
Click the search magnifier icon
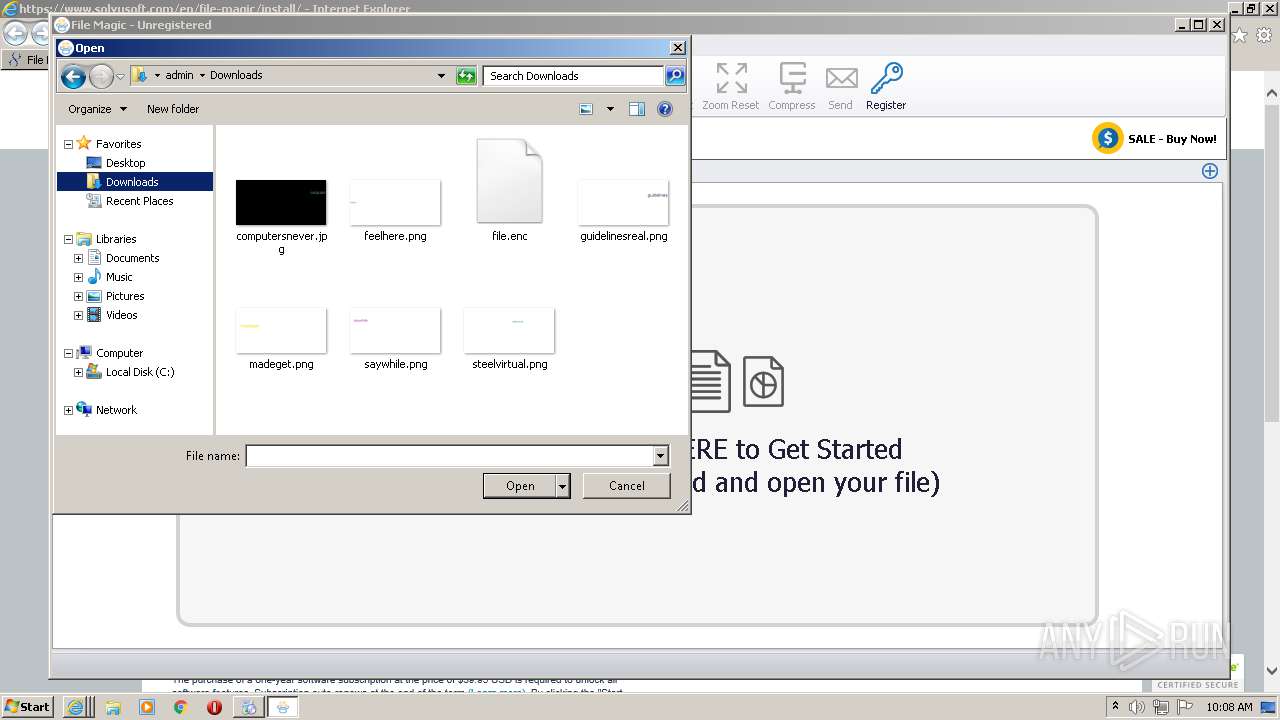[x=675, y=76]
